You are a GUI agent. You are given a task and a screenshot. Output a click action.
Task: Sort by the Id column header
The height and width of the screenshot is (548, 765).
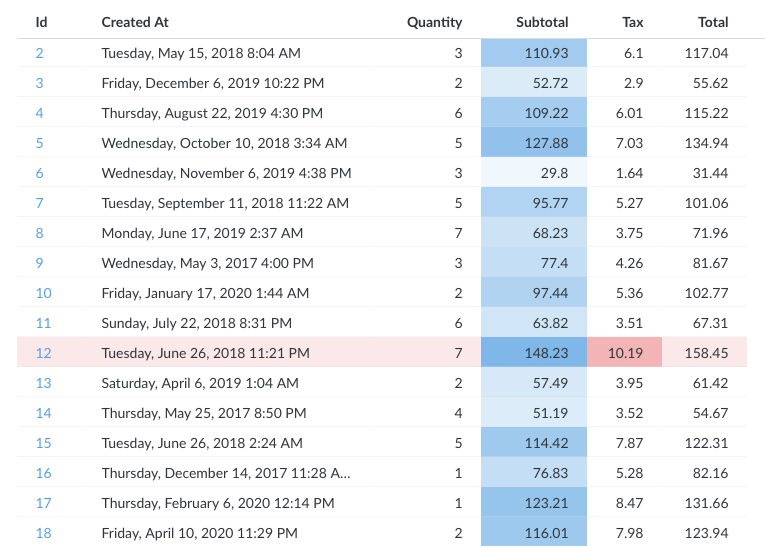coord(41,22)
